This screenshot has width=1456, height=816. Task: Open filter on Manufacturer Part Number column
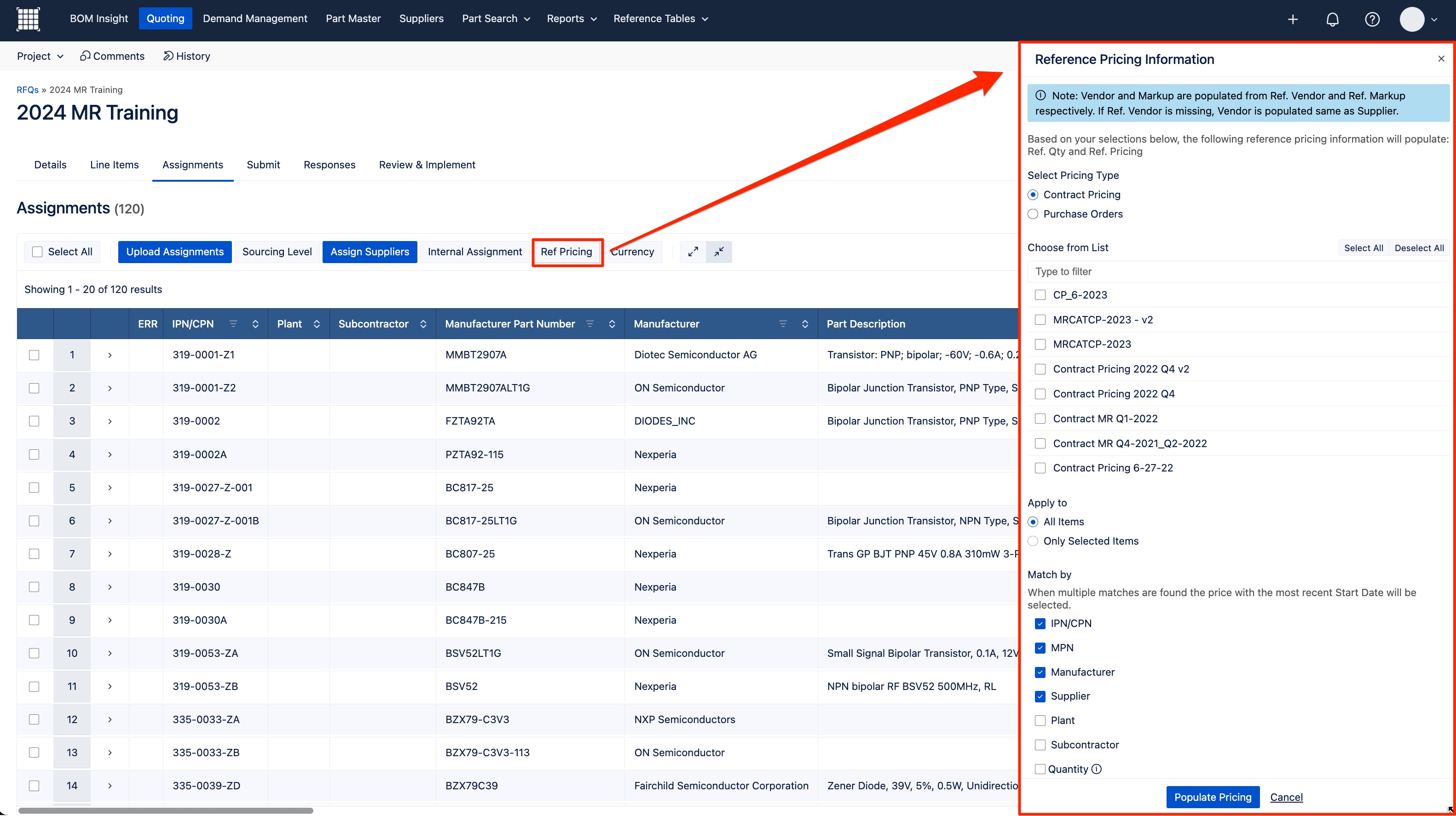(589, 324)
